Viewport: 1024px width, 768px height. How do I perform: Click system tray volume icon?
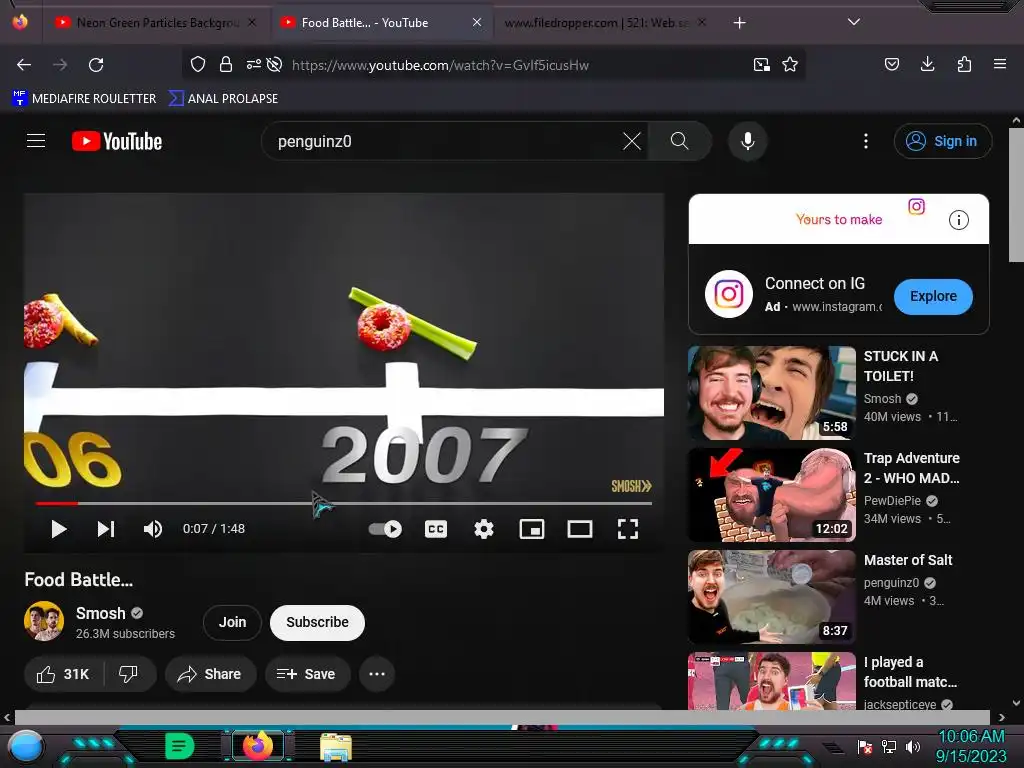click(913, 746)
